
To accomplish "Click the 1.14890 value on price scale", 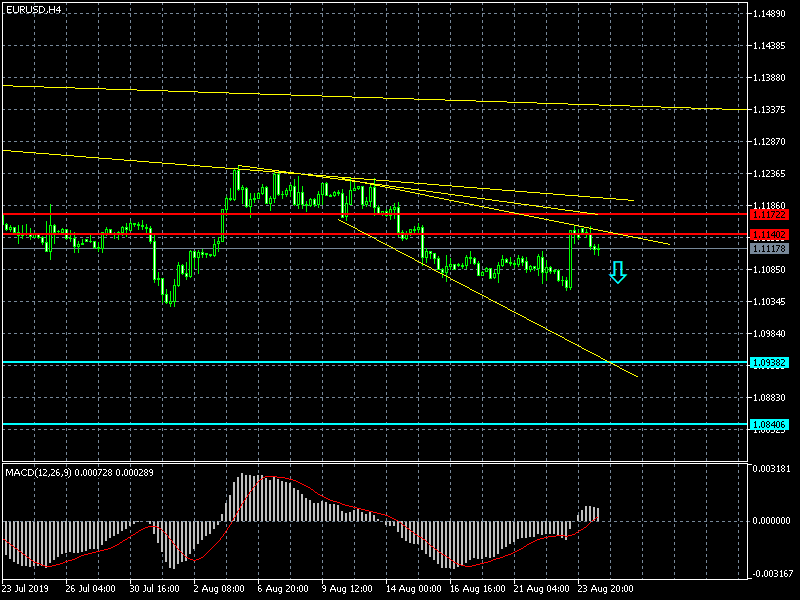I will (x=772, y=14).
